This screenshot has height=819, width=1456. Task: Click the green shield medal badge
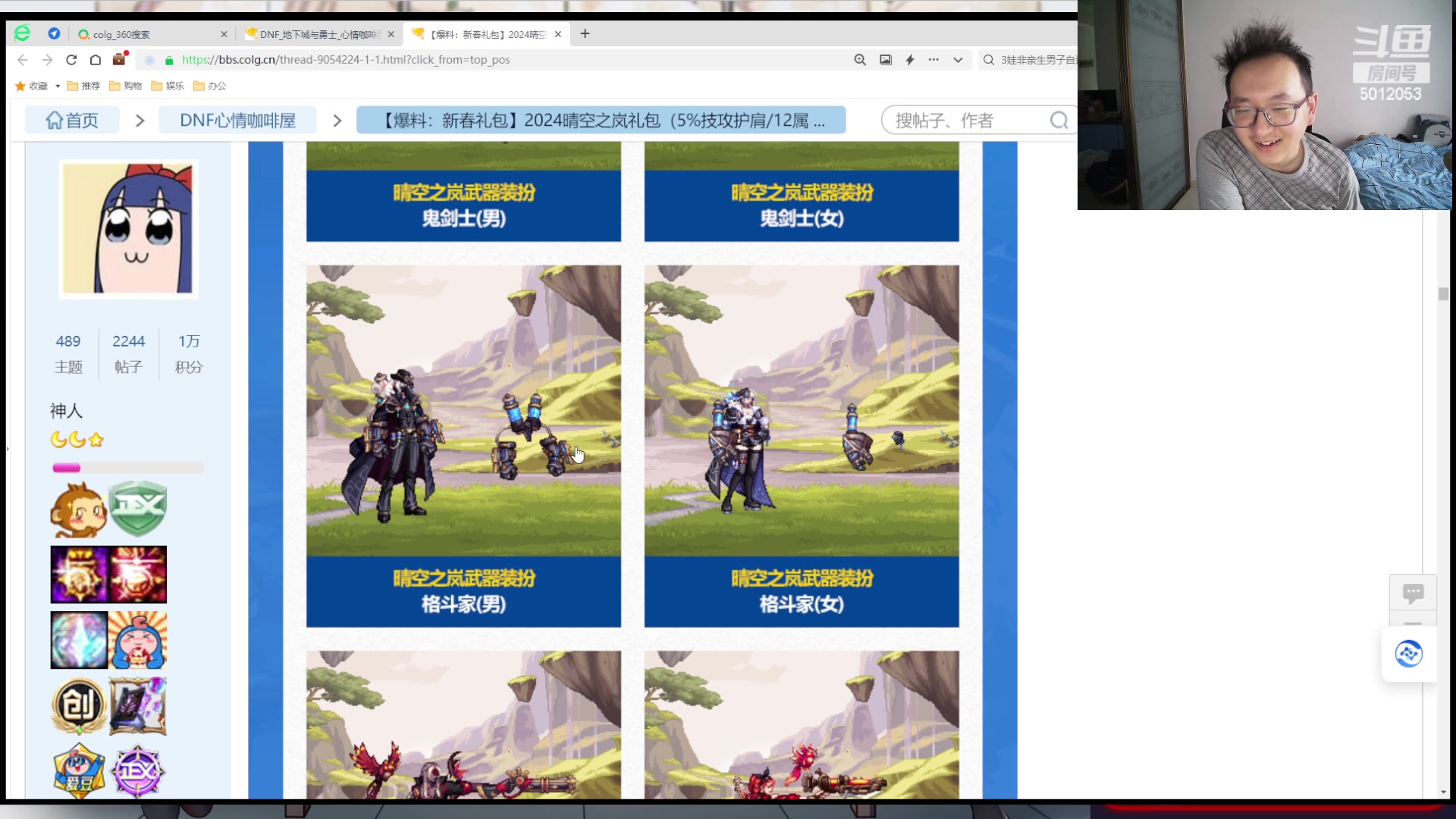[x=138, y=509]
